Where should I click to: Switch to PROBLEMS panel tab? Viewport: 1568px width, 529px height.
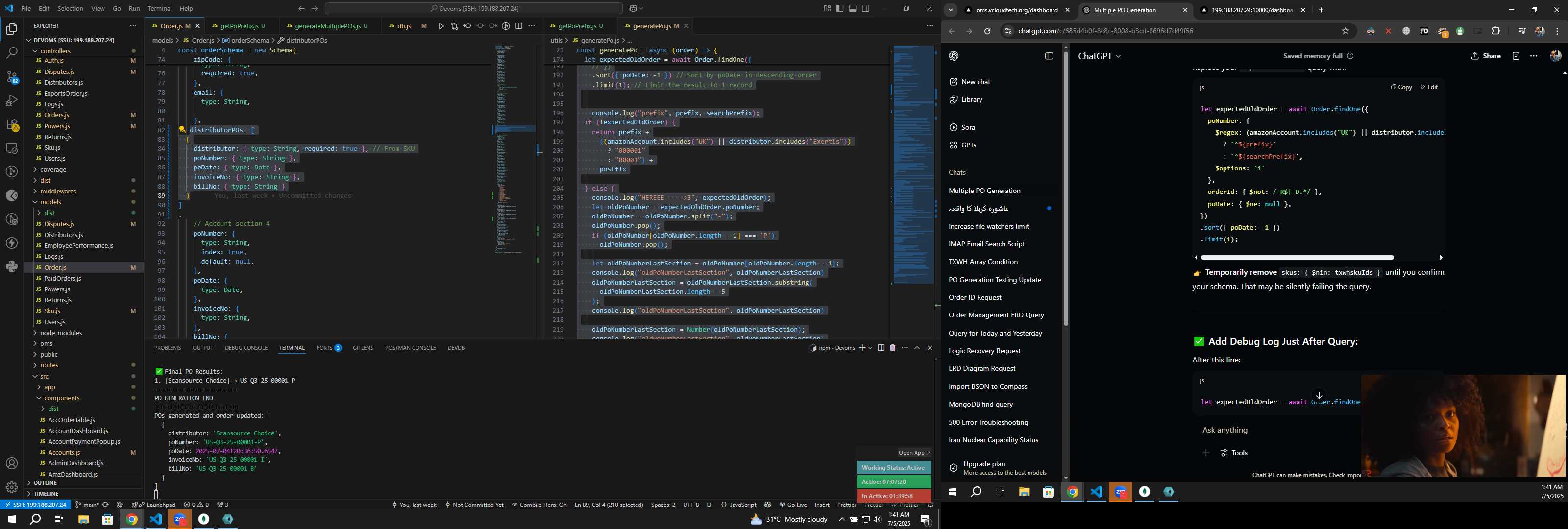pyautogui.click(x=168, y=348)
